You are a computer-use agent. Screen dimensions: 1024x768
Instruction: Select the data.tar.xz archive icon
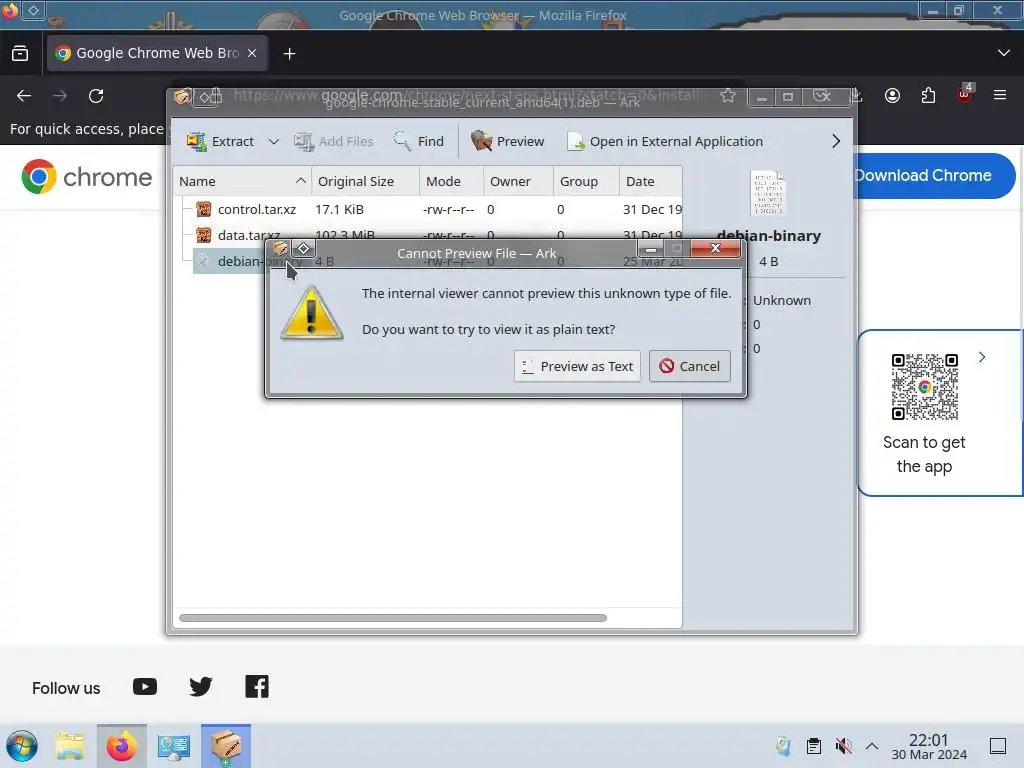tap(204, 234)
